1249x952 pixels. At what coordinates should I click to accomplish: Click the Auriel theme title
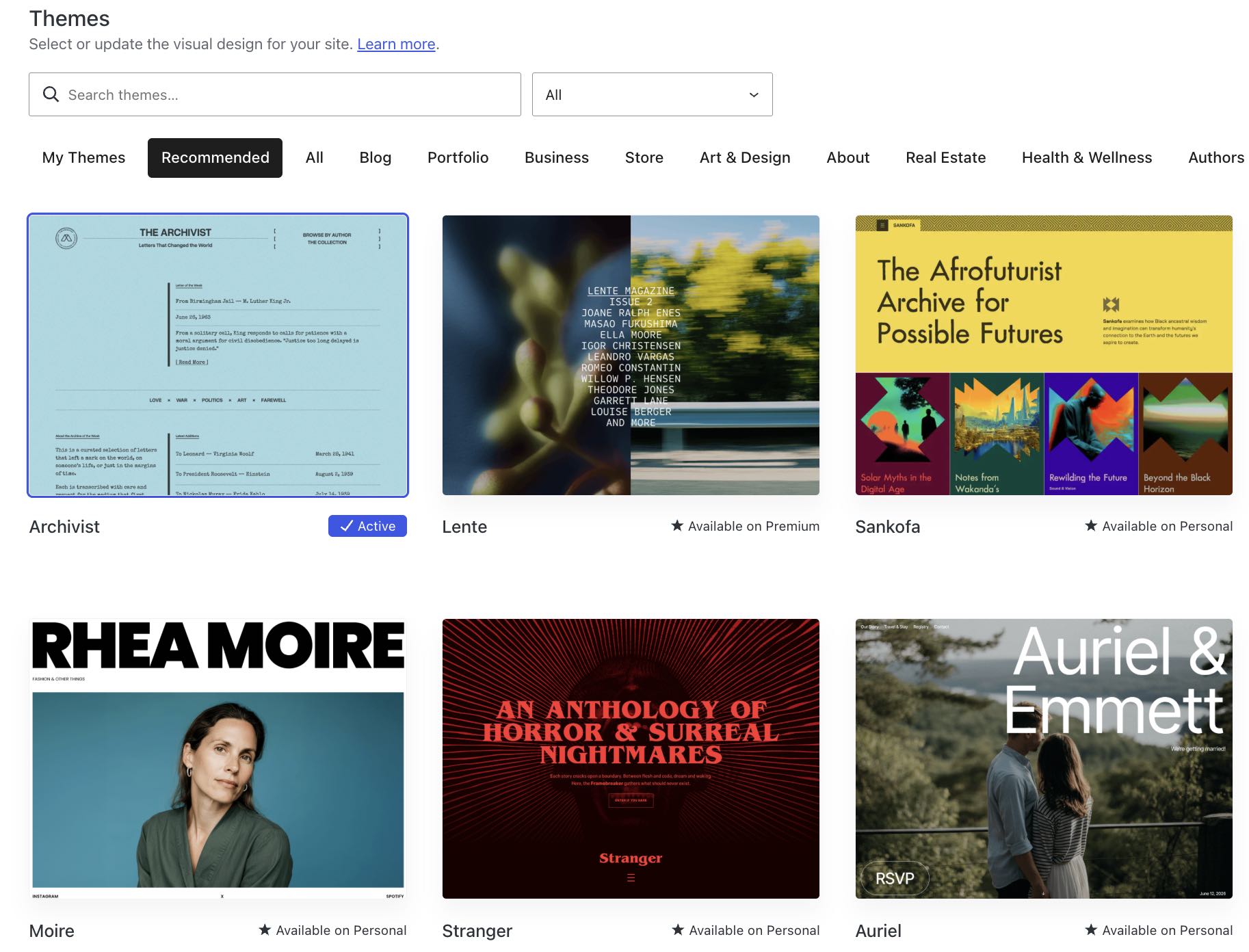[878, 931]
